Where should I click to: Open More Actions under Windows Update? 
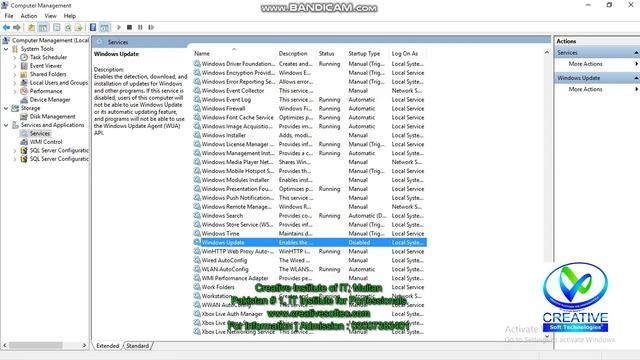pos(585,89)
